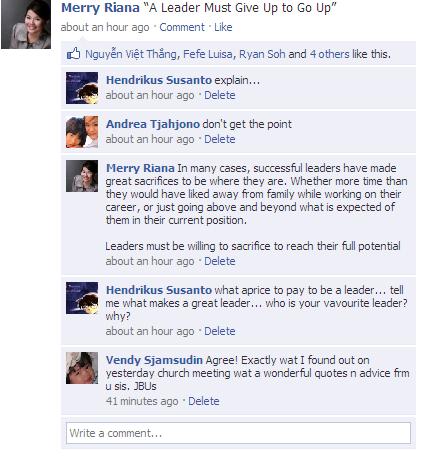Open Merry Riana's main post profile photo
The width and height of the screenshot is (440, 457).
(26, 24)
